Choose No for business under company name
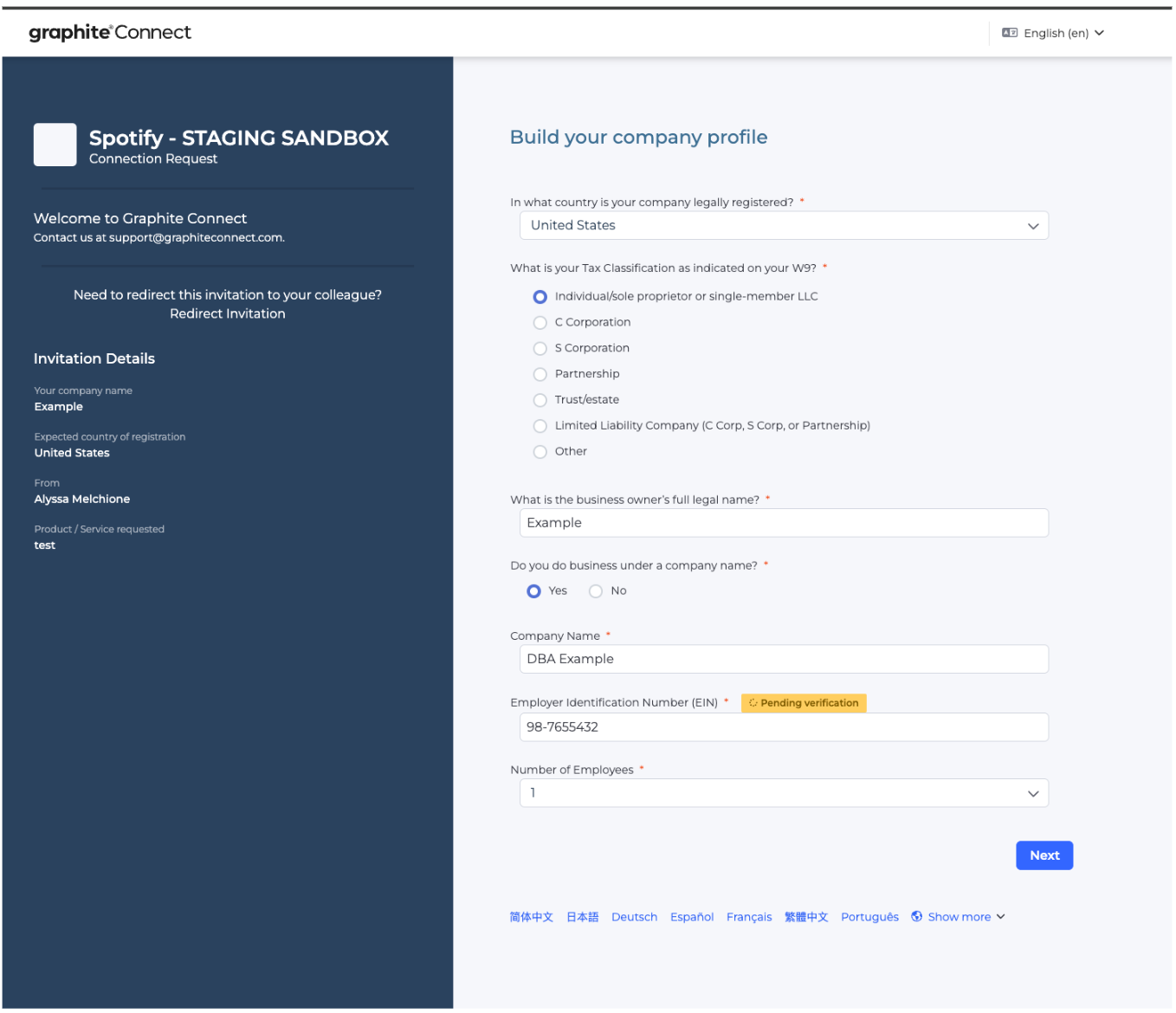 coord(596,590)
